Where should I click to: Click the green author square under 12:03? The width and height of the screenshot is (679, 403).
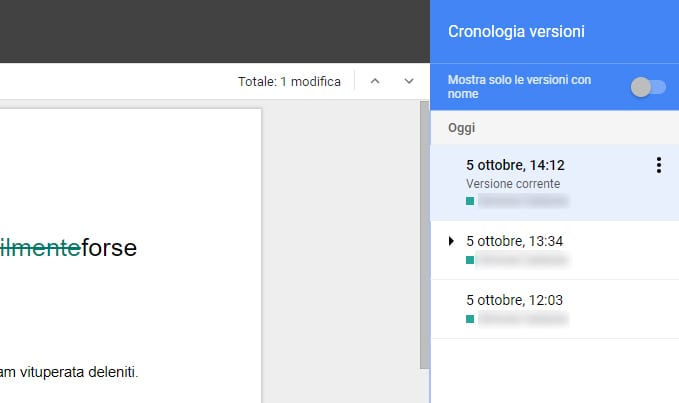(x=470, y=319)
